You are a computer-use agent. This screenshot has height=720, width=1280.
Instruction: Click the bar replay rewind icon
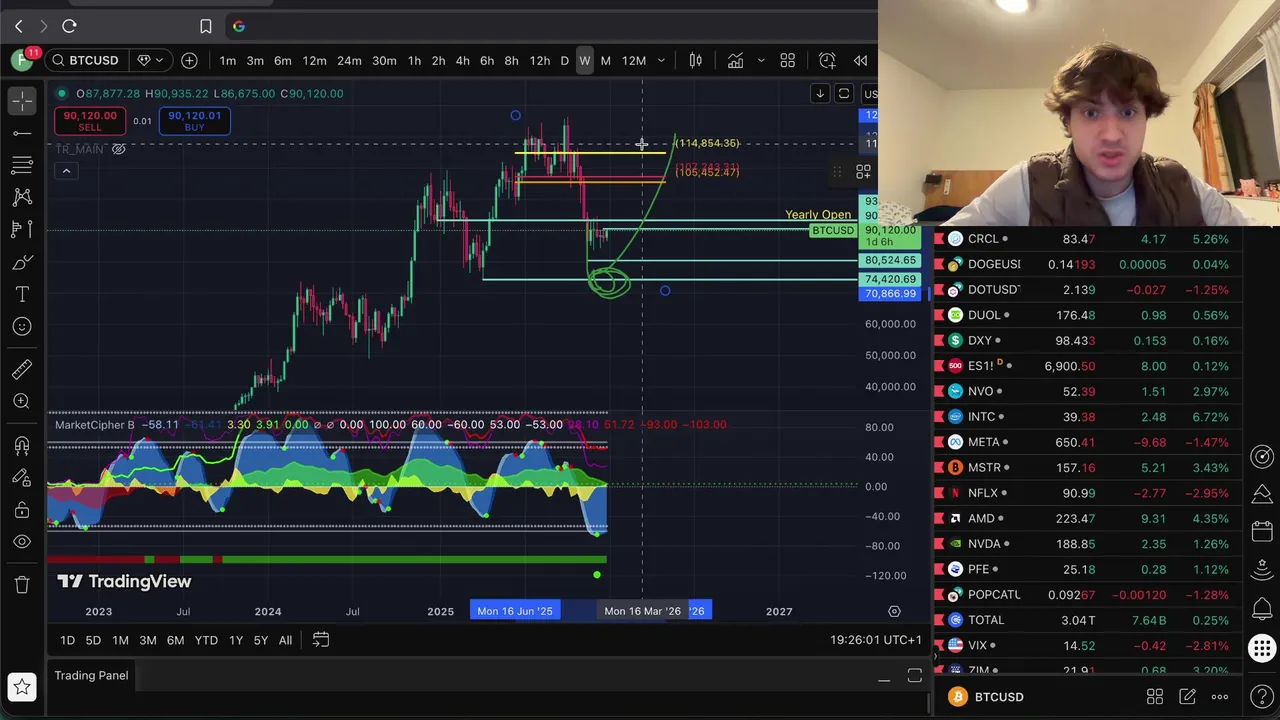pyautogui.click(x=860, y=61)
